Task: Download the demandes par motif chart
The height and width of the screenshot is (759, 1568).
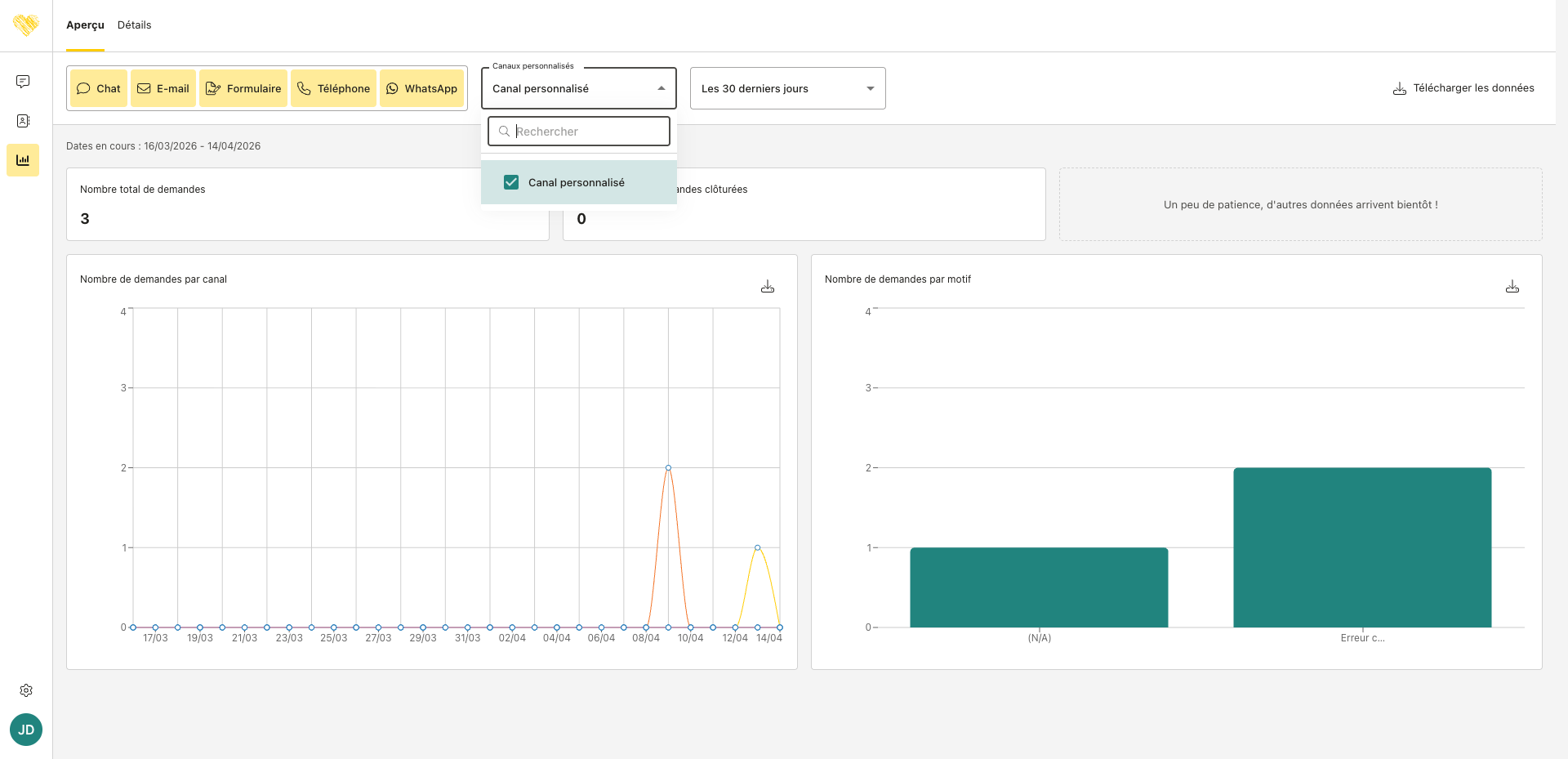Action: coord(1512,287)
